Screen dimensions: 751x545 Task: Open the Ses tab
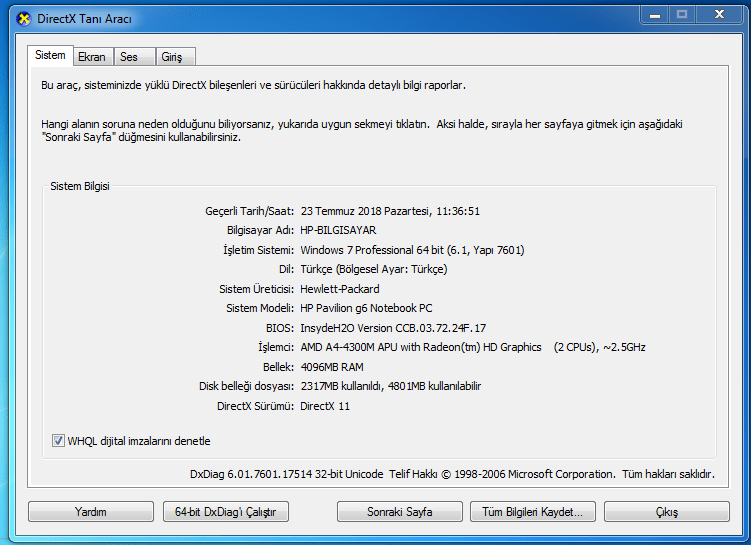[x=135, y=57]
